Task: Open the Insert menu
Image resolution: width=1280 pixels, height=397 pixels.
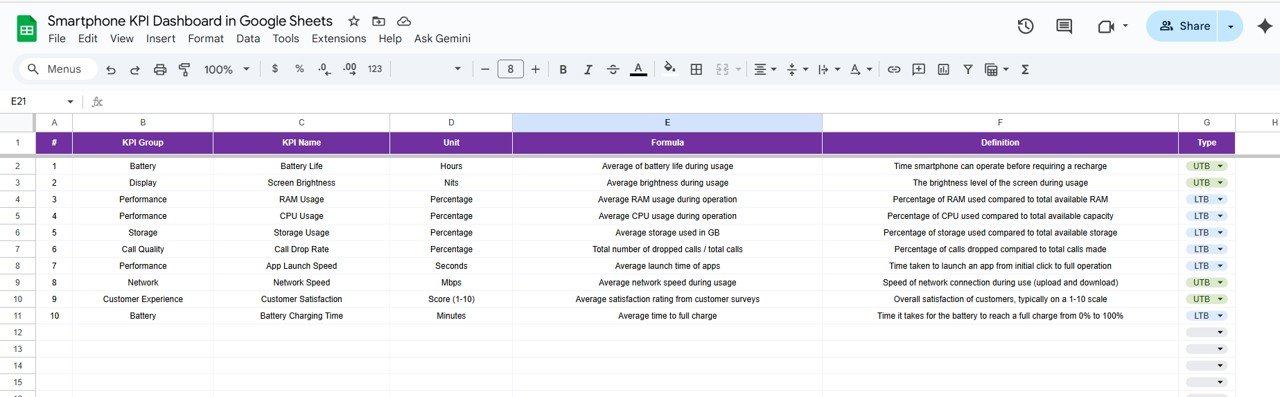Action: 161,38
